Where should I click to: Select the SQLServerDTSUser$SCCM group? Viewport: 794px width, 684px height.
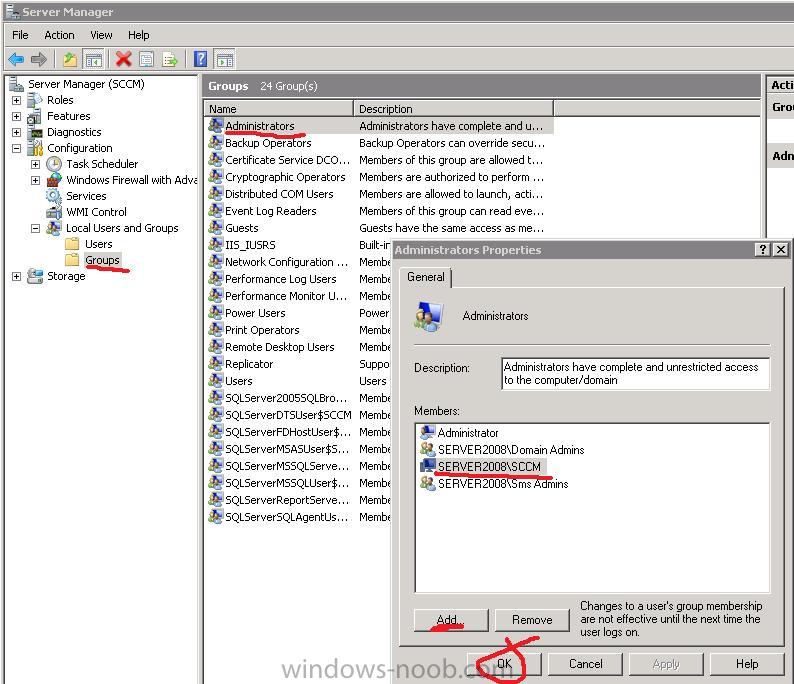click(x=288, y=415)
